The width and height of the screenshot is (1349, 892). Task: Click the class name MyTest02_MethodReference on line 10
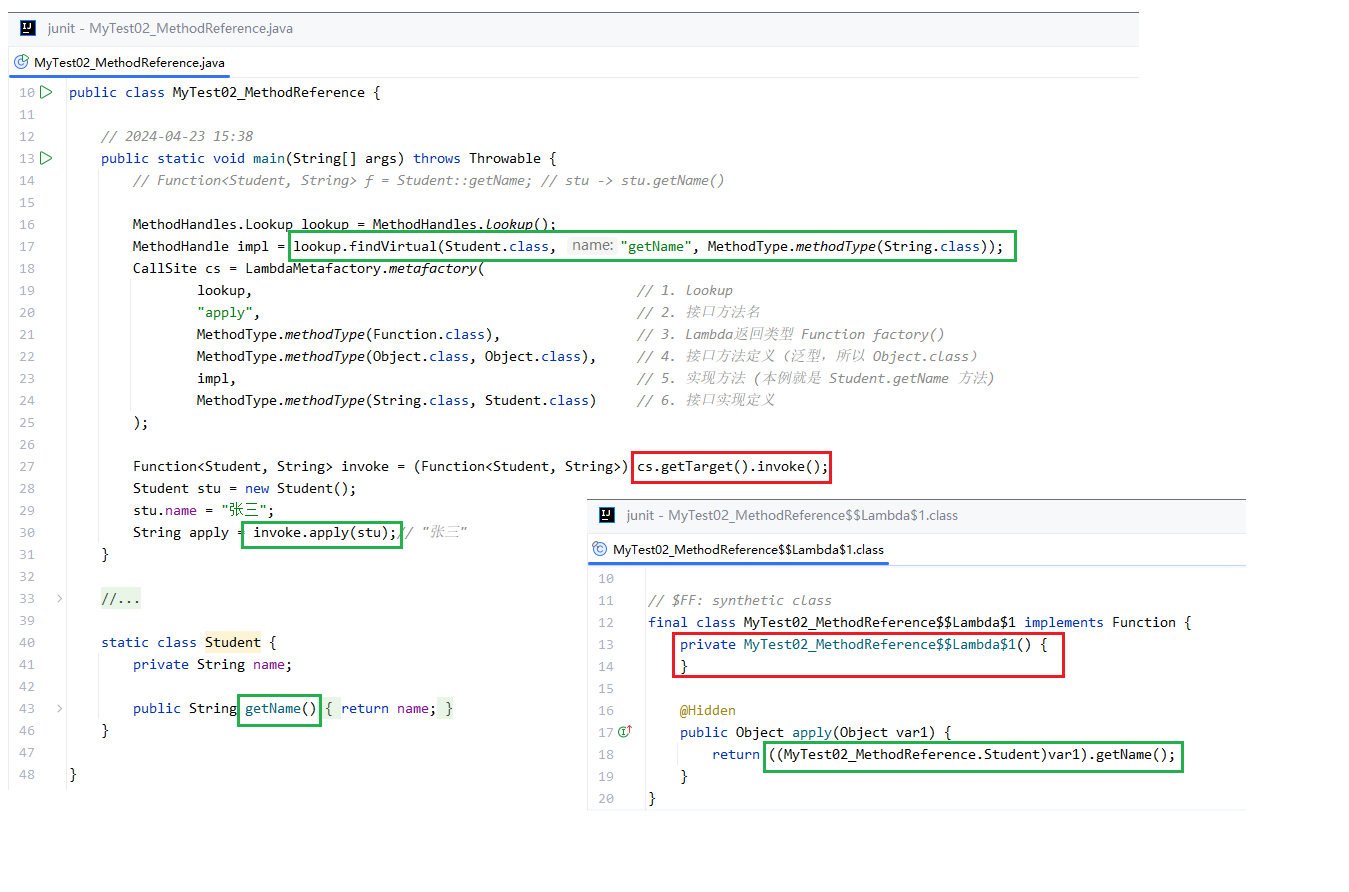[x=269, y=92]
